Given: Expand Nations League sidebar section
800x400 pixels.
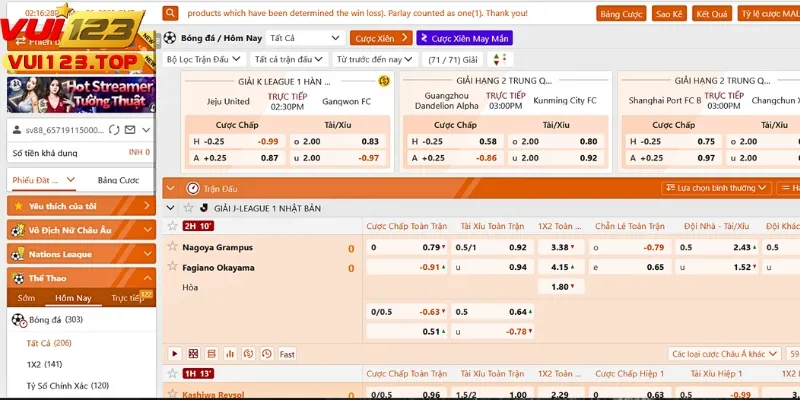Looking at the screenshot, I should coord(81,254).
